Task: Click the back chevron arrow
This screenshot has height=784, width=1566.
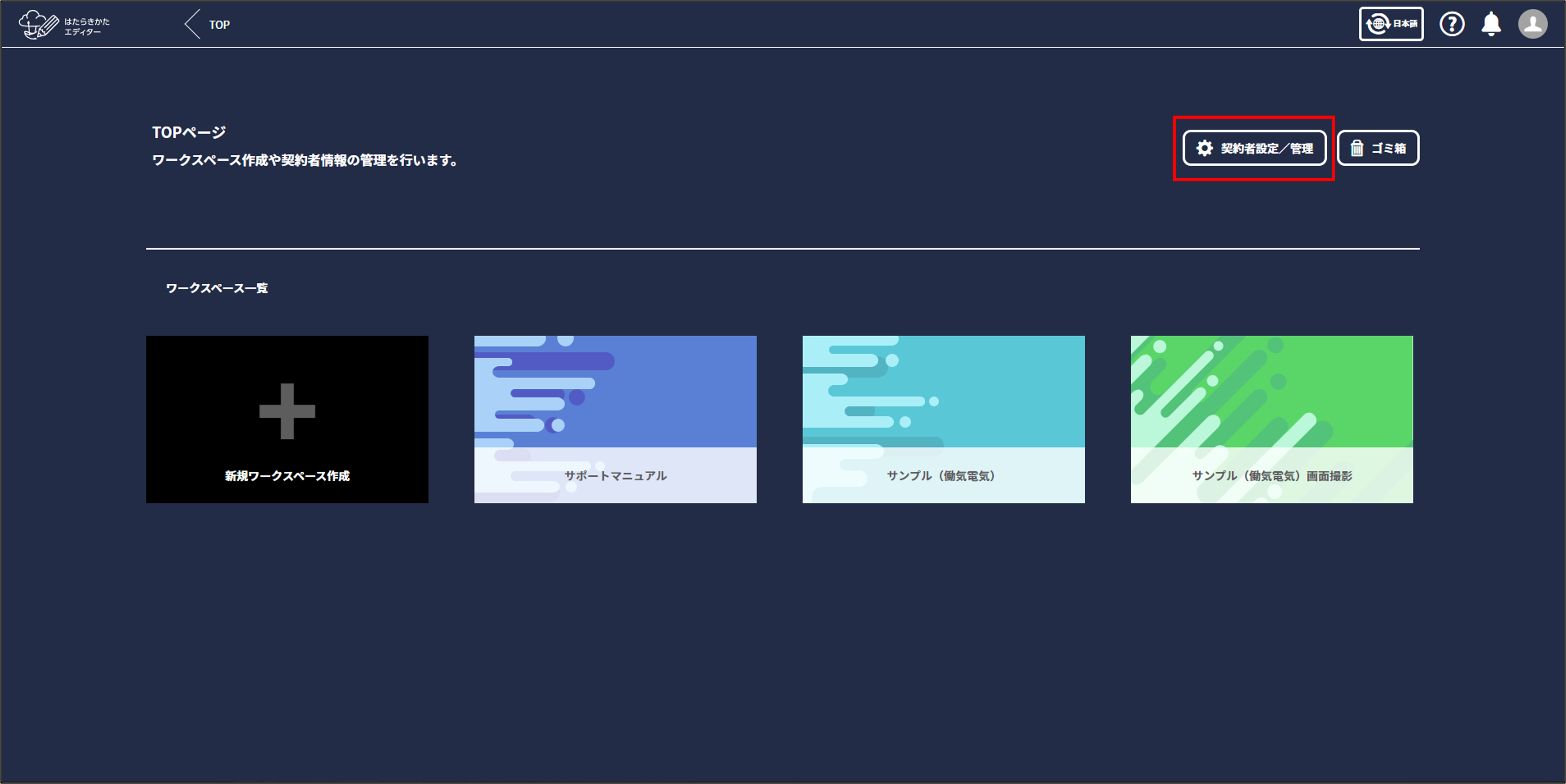Action: (192, 24)
